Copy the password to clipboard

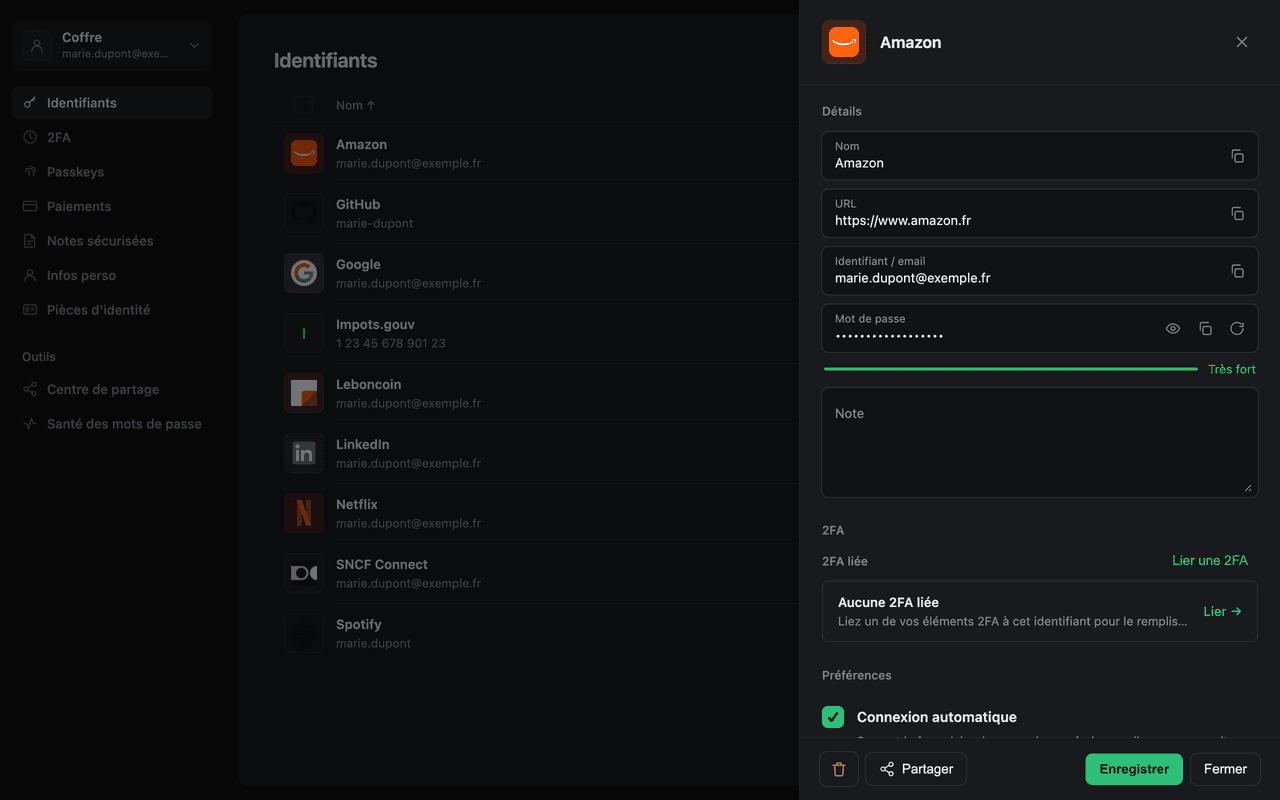point(1205,329)
